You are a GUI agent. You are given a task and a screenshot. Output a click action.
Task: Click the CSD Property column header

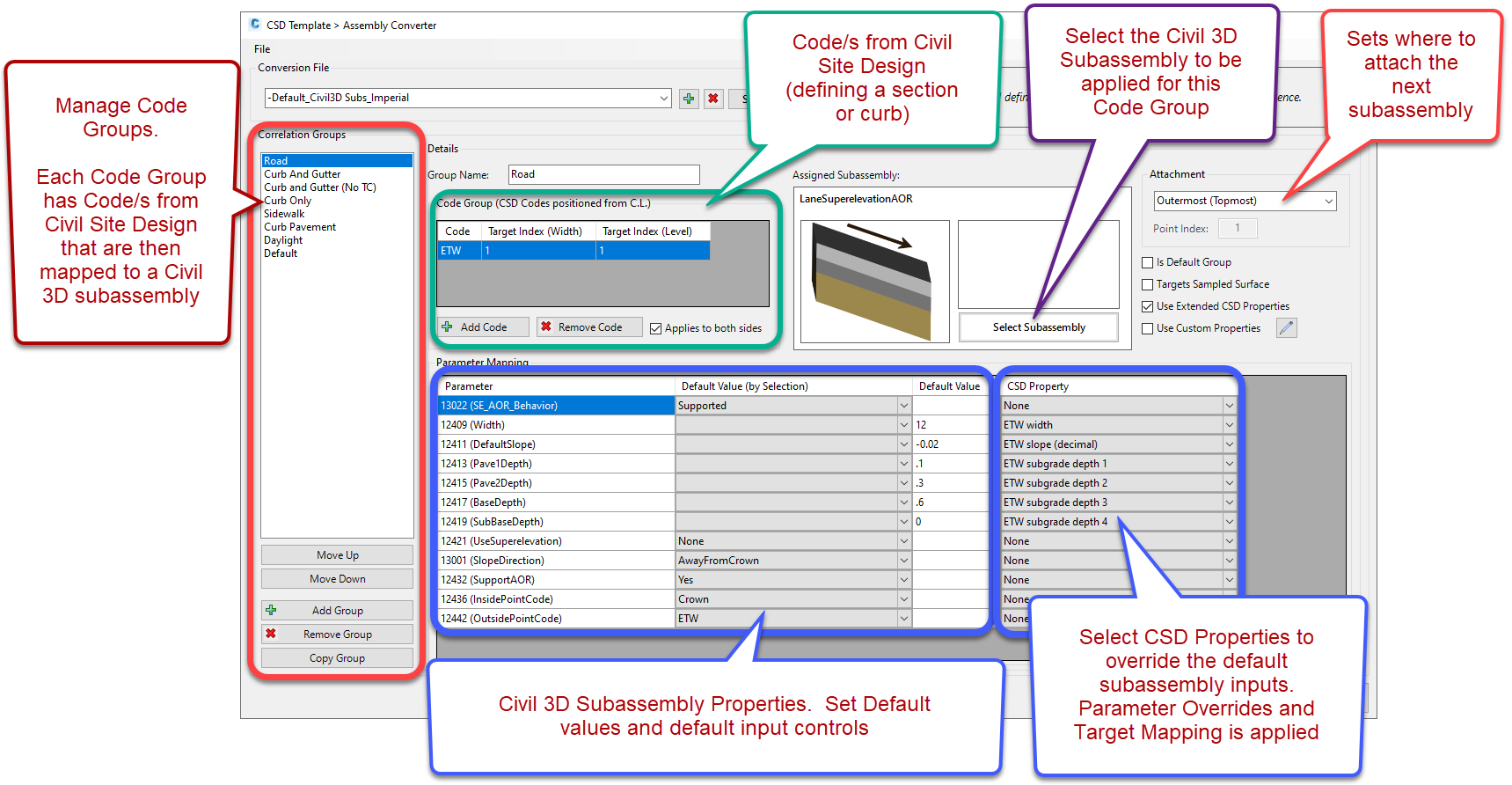pos(1118,386)
